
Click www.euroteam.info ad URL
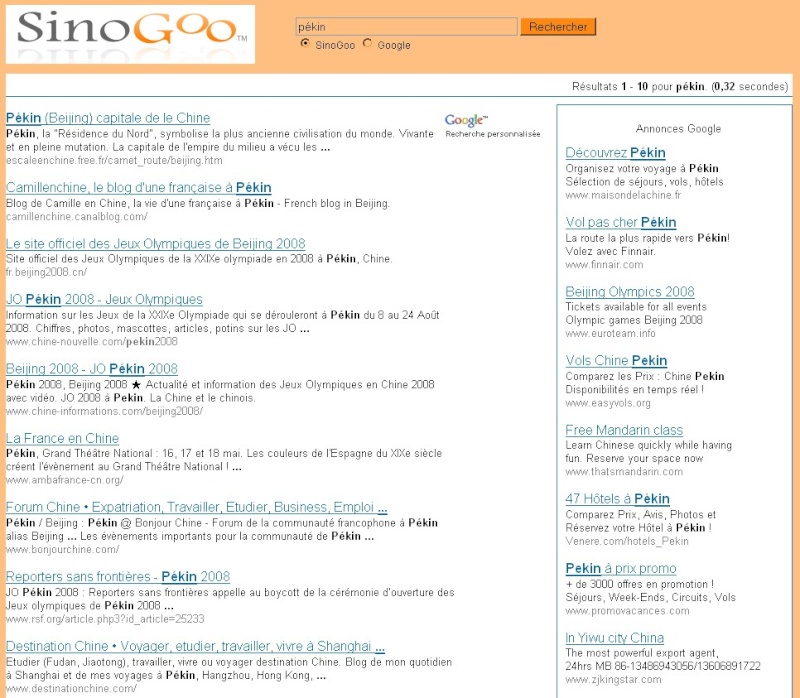coord(610,333)
